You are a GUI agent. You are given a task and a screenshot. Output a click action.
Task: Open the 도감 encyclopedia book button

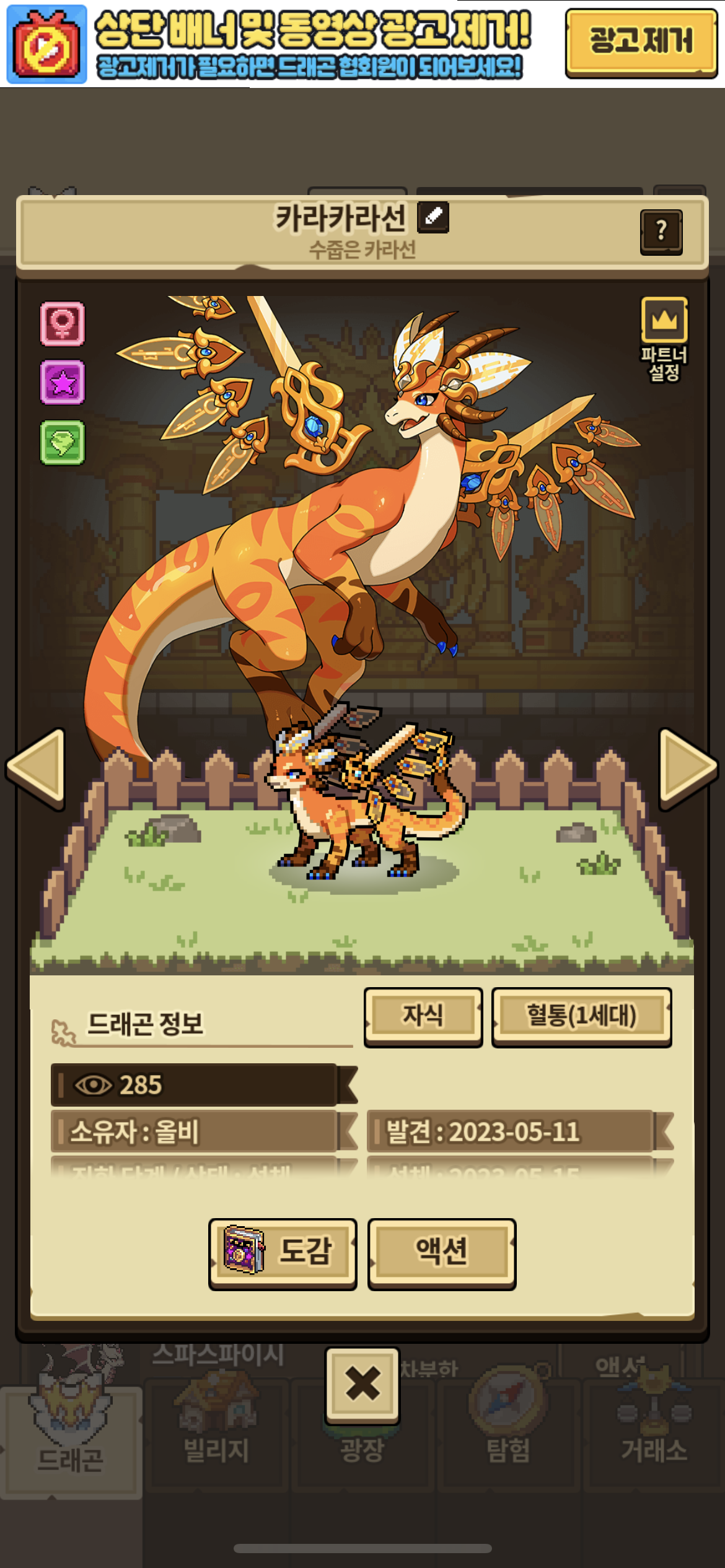pos(283,1254)
